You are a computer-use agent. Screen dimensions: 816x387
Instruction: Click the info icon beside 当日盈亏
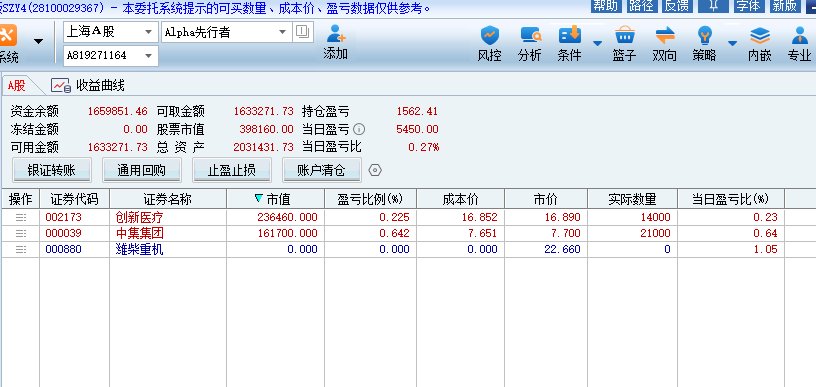click(359, 129)
